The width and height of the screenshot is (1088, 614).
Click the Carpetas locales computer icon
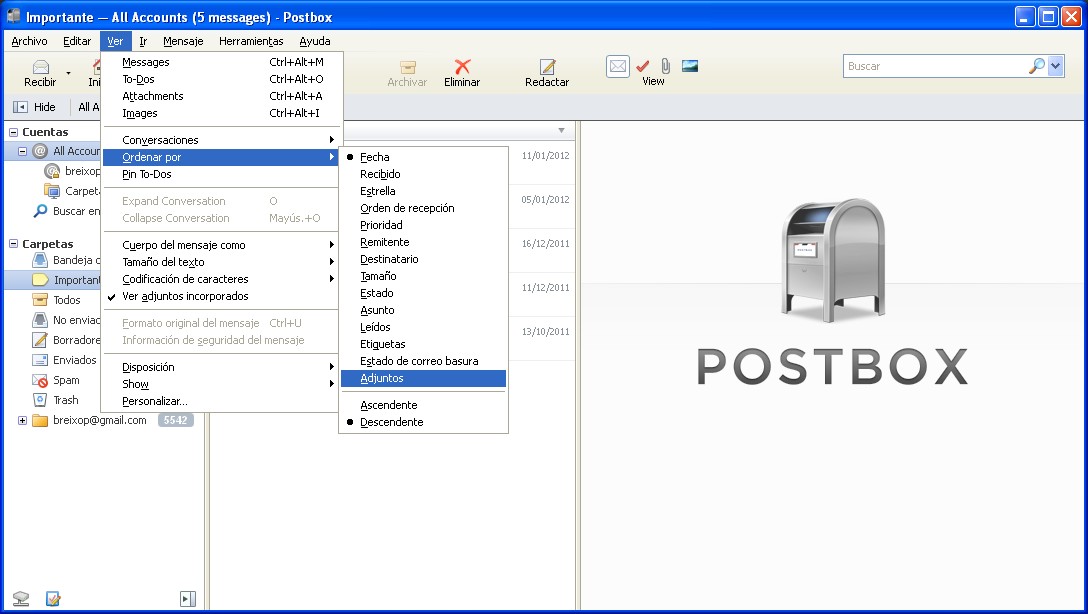52,191
